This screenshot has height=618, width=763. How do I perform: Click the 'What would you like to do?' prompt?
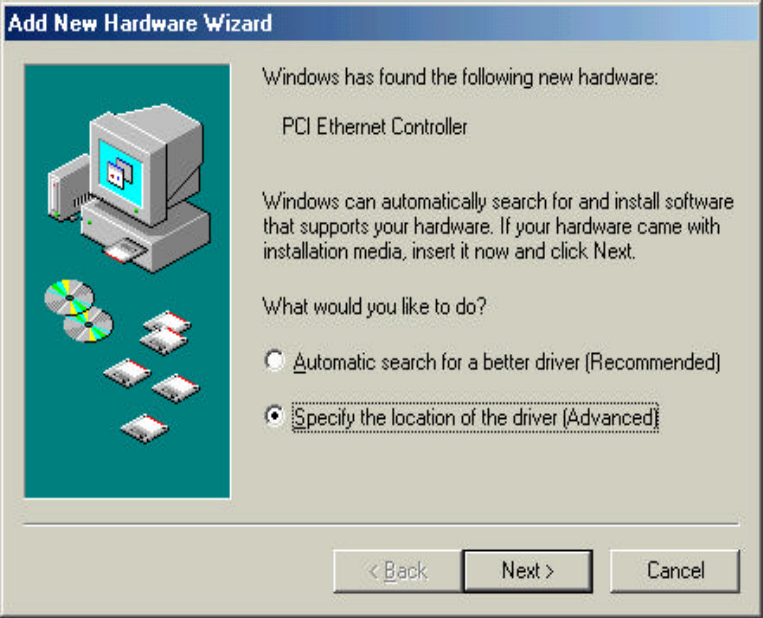coord(374,307)
